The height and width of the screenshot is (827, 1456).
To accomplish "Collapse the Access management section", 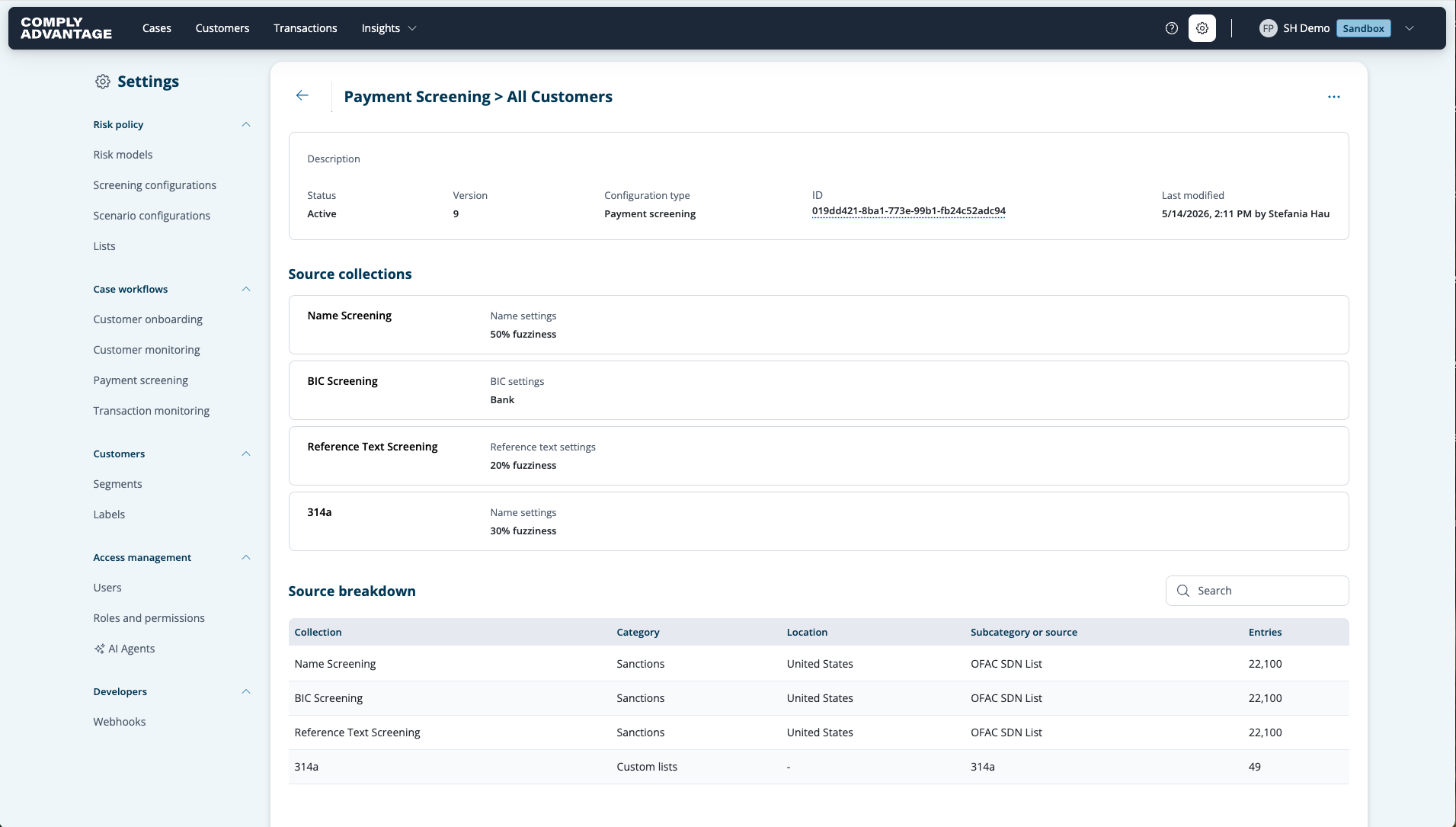I will coord(246,557).
